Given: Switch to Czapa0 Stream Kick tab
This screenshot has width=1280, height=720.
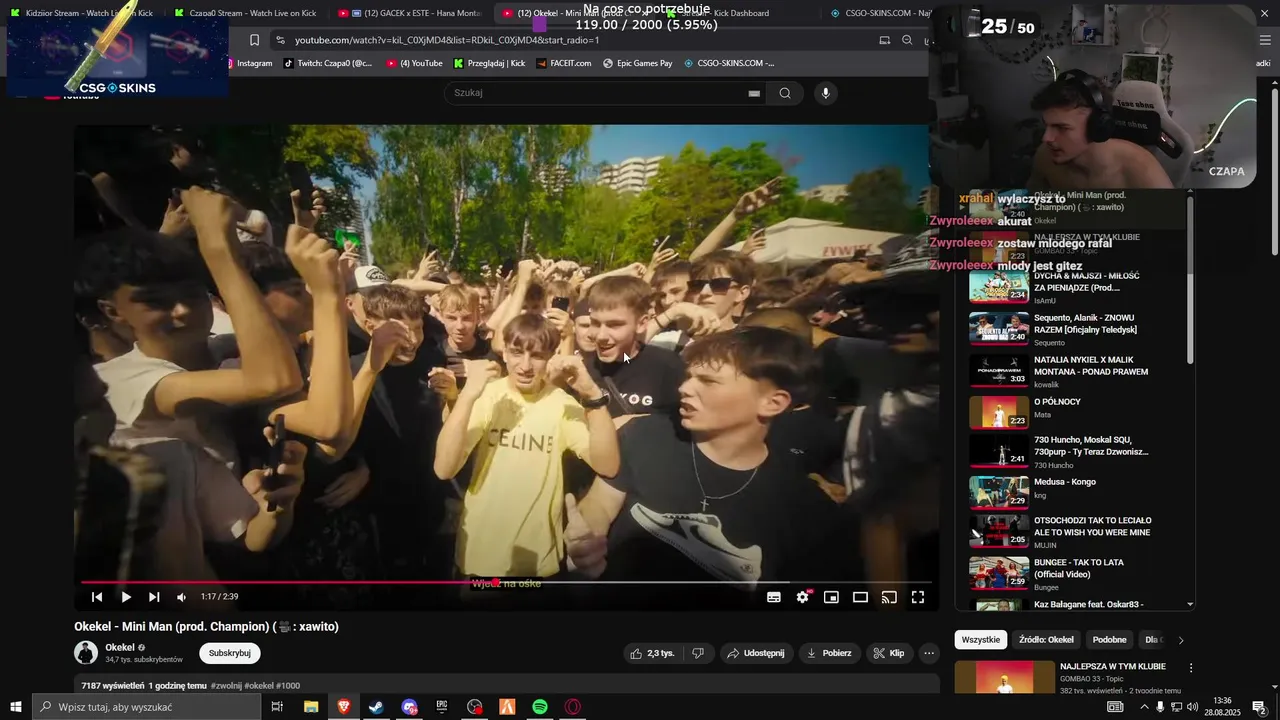Looking at the screenshot, I should (246, 13).
